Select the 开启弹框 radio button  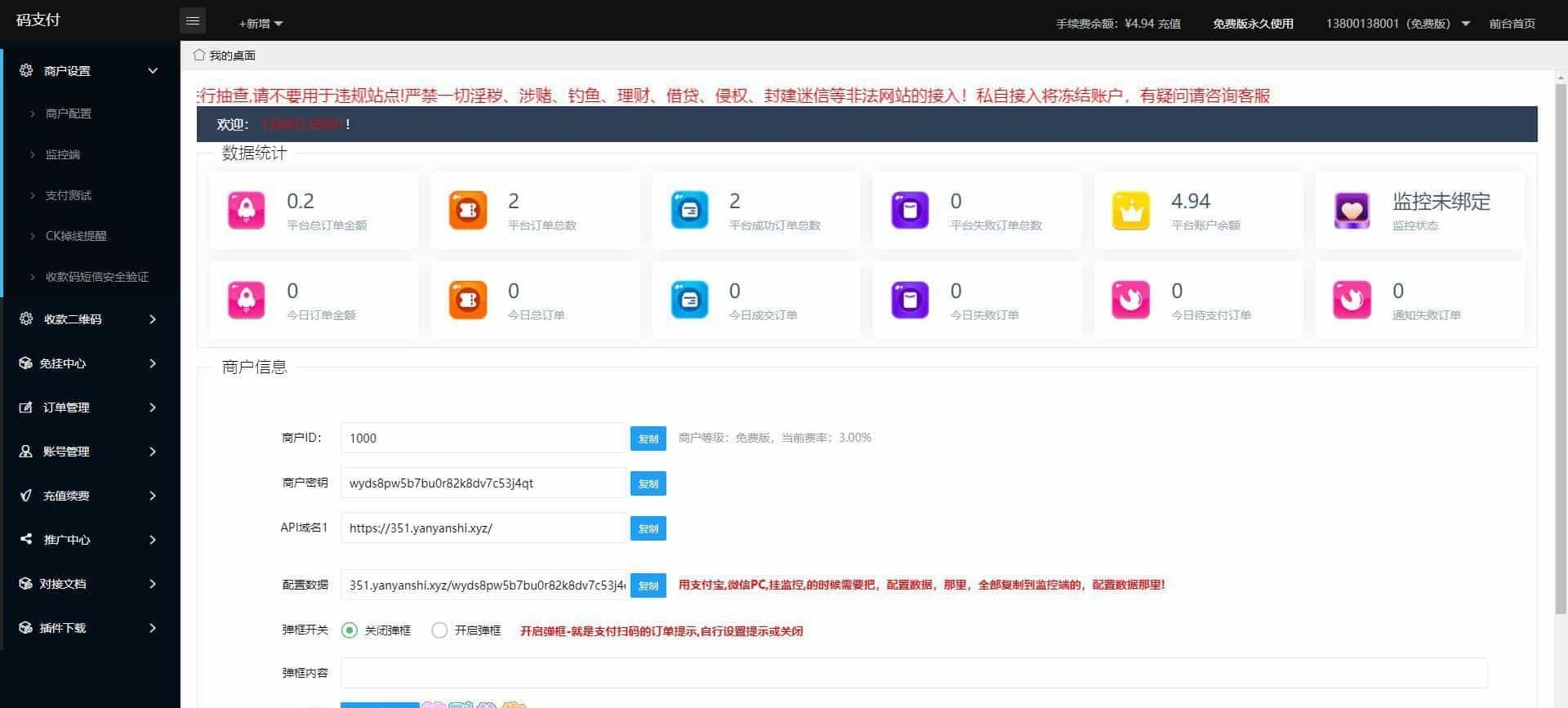pos(439,630)
